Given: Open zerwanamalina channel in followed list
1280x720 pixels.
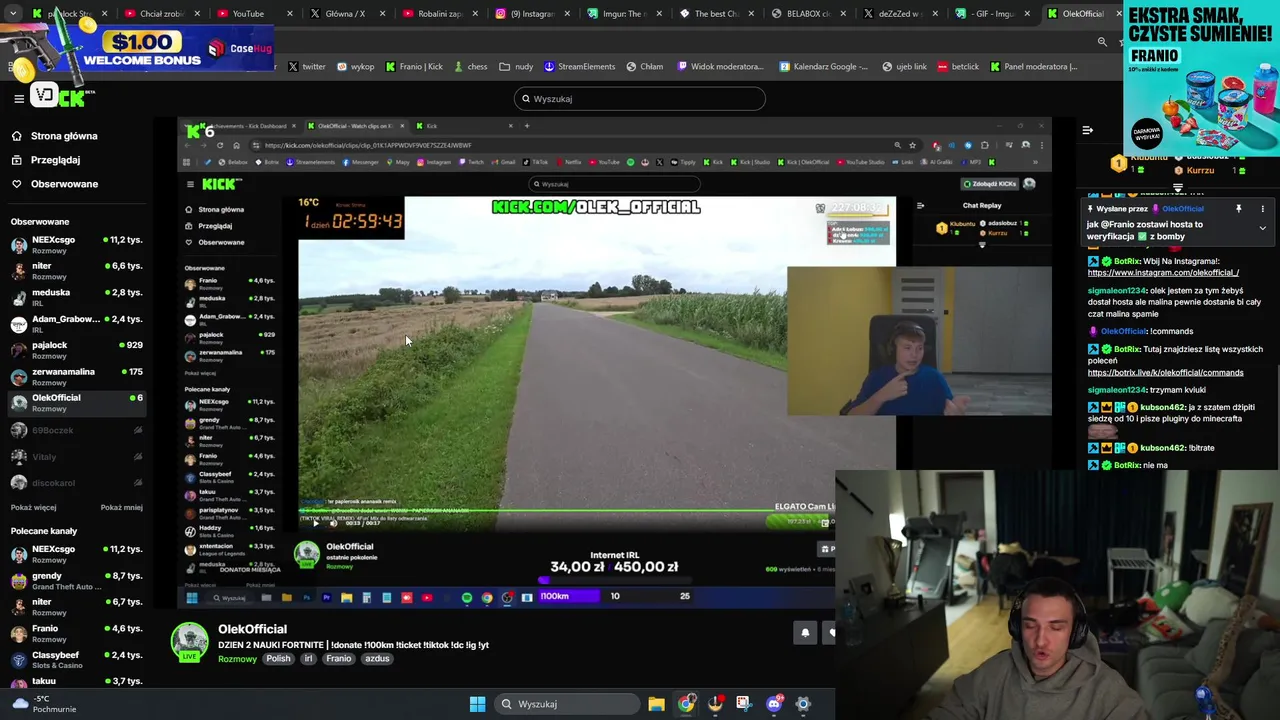Looking at the screenshot, I should (75, 377).
